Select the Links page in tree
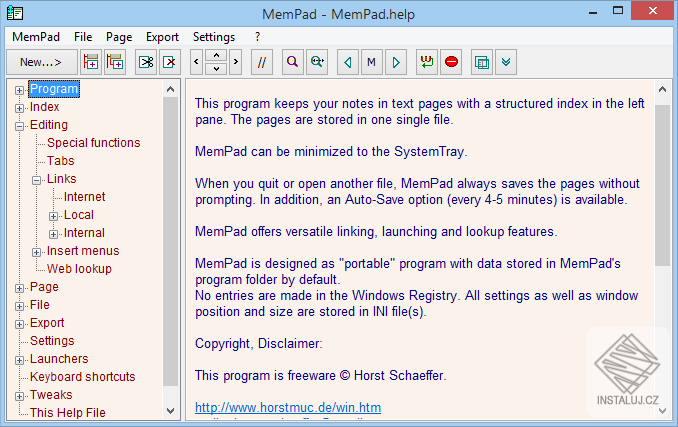Viewport: 678px width, 427px height. 61,179
